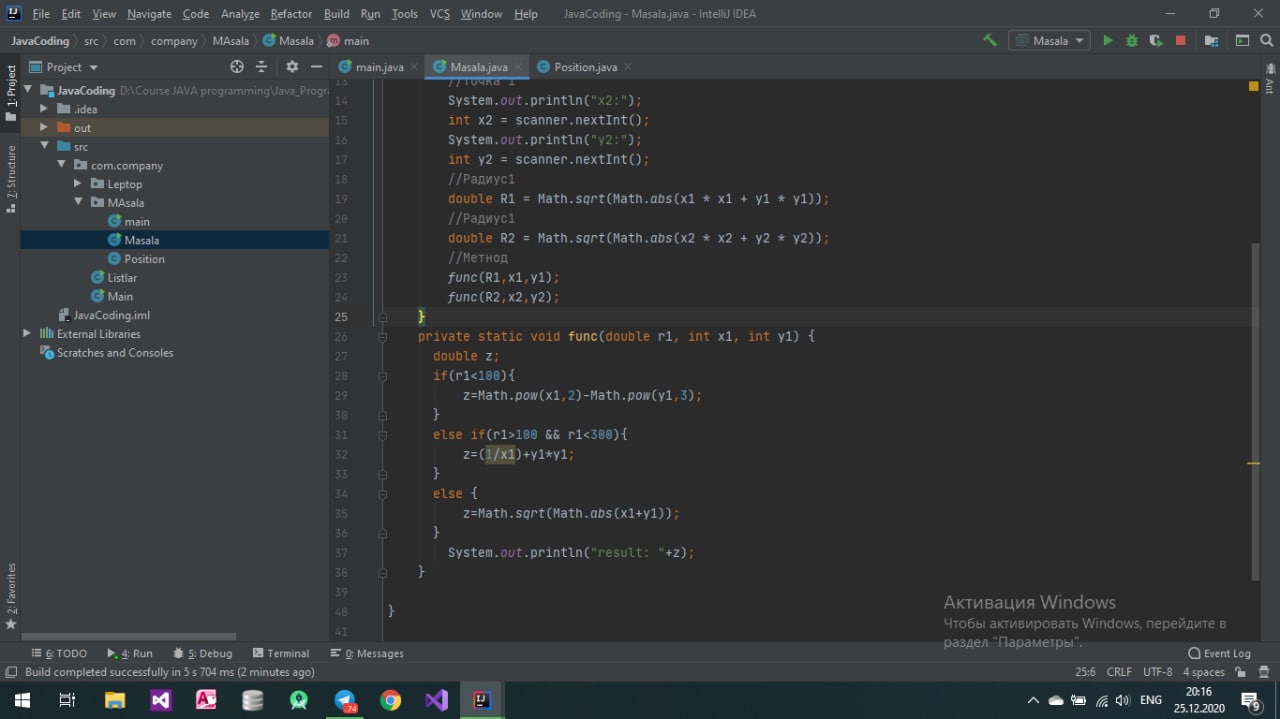The width and height of the screenshot is (1280, 719).
Task: Switch to the Position.java editor tab
Action: [x=585, y=67]
